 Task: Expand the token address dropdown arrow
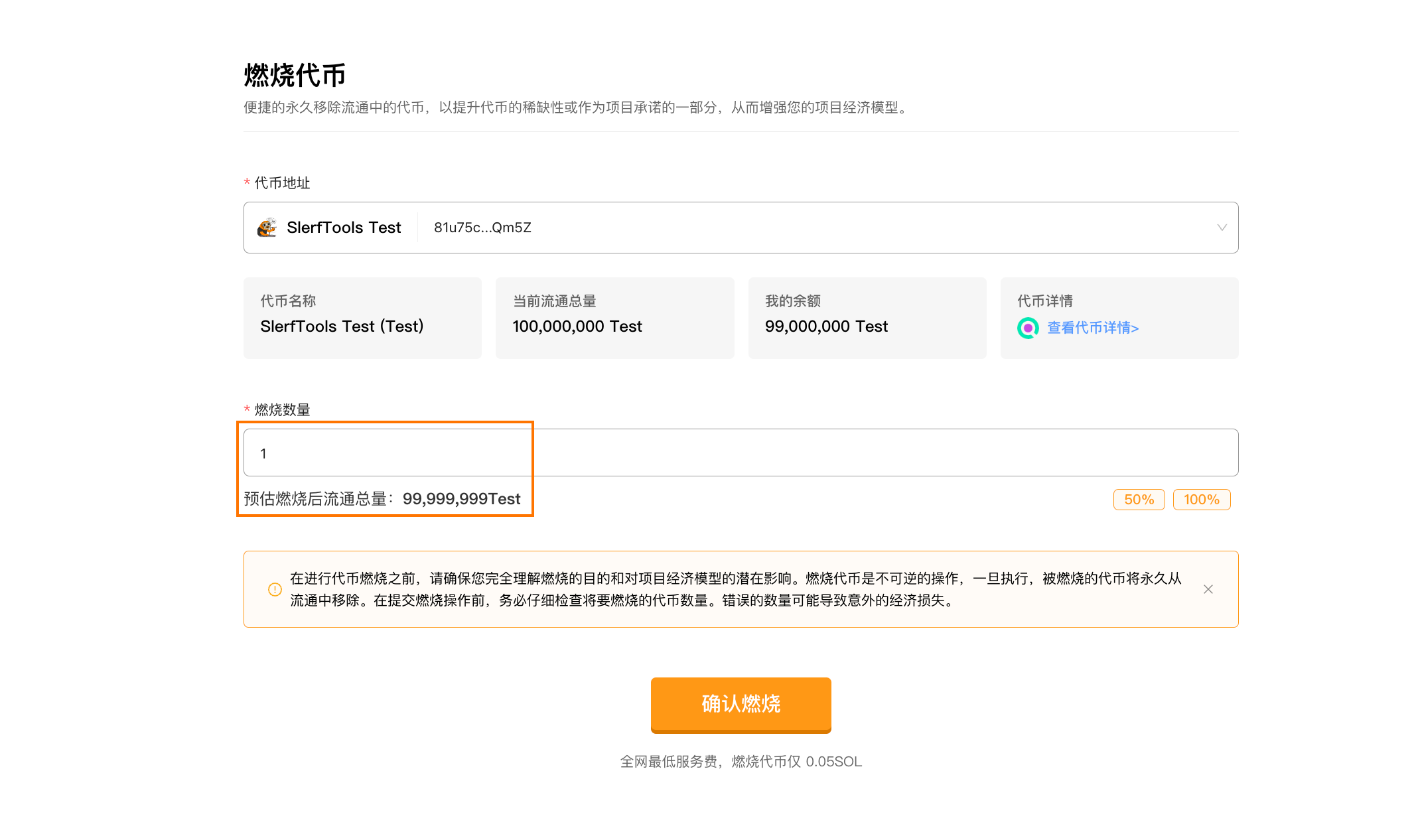click(1222, 228)
